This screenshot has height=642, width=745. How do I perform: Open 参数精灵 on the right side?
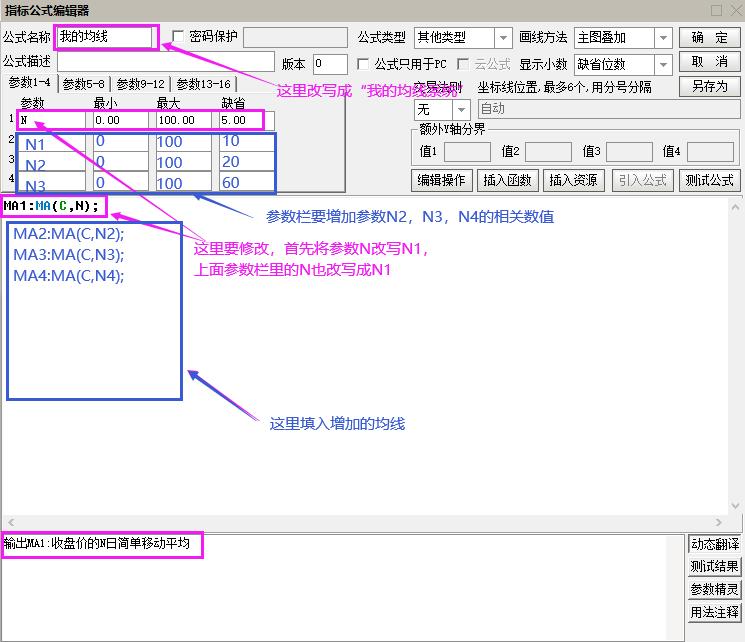(x=714, y=589)
